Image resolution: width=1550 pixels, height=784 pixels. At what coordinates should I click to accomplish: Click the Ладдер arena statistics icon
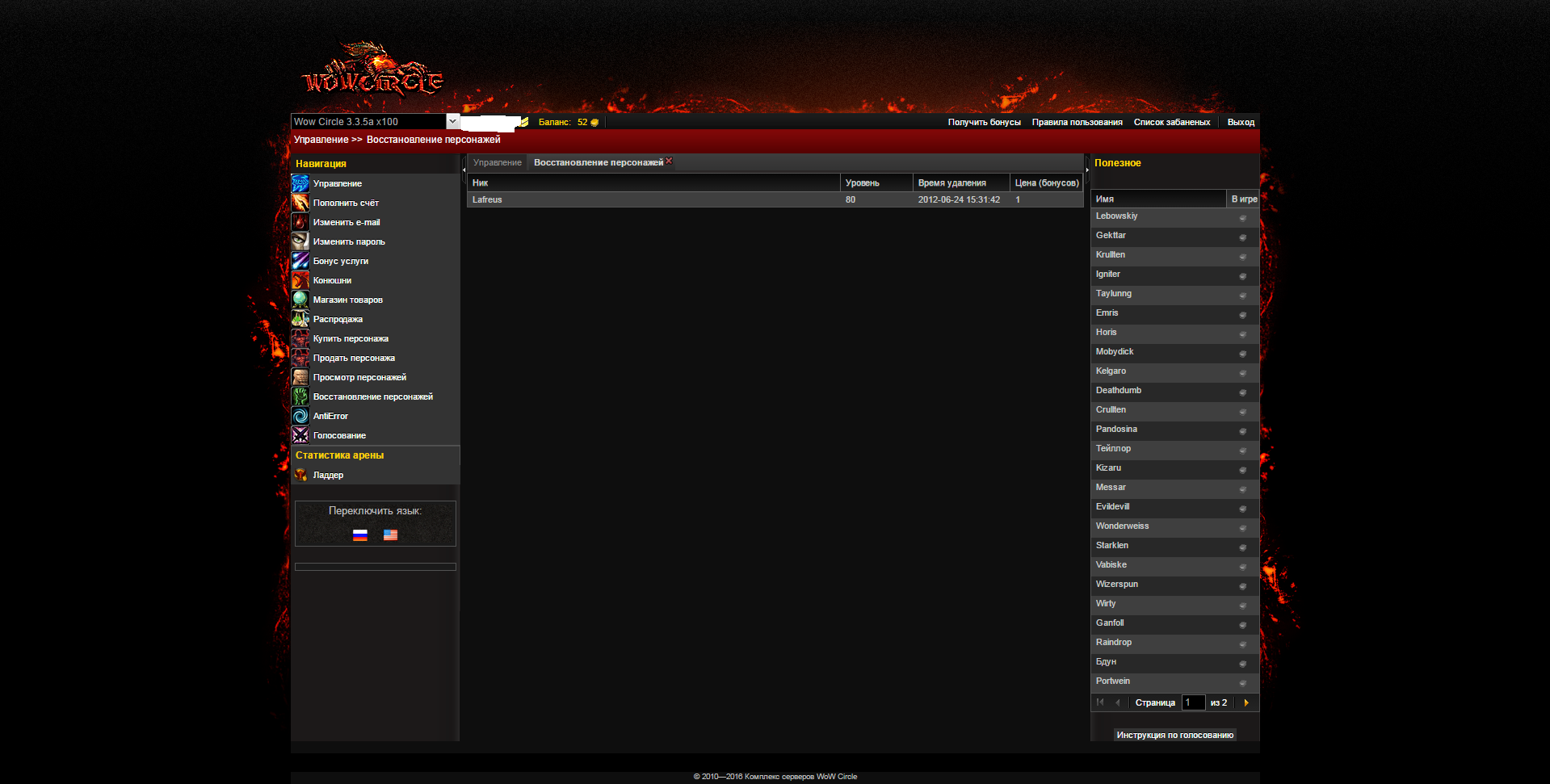tap(300, 475)
